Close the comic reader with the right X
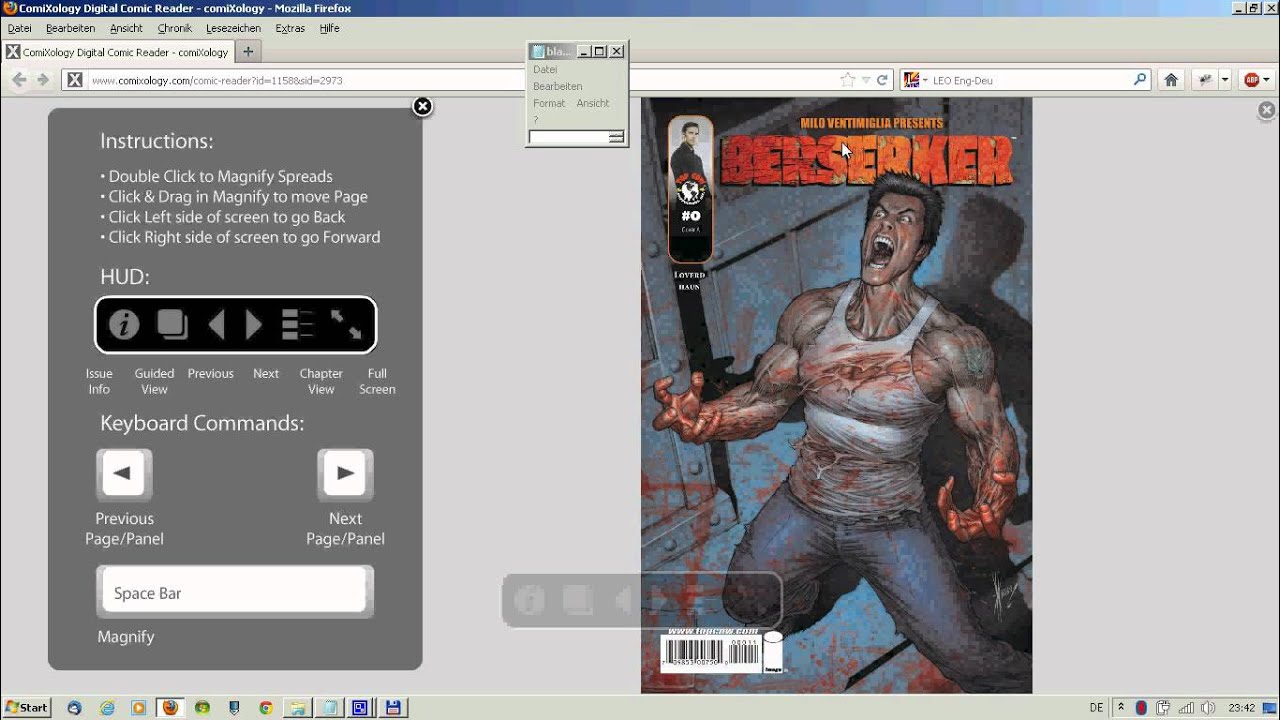The image size is (1280, 720). [1266, 110]
